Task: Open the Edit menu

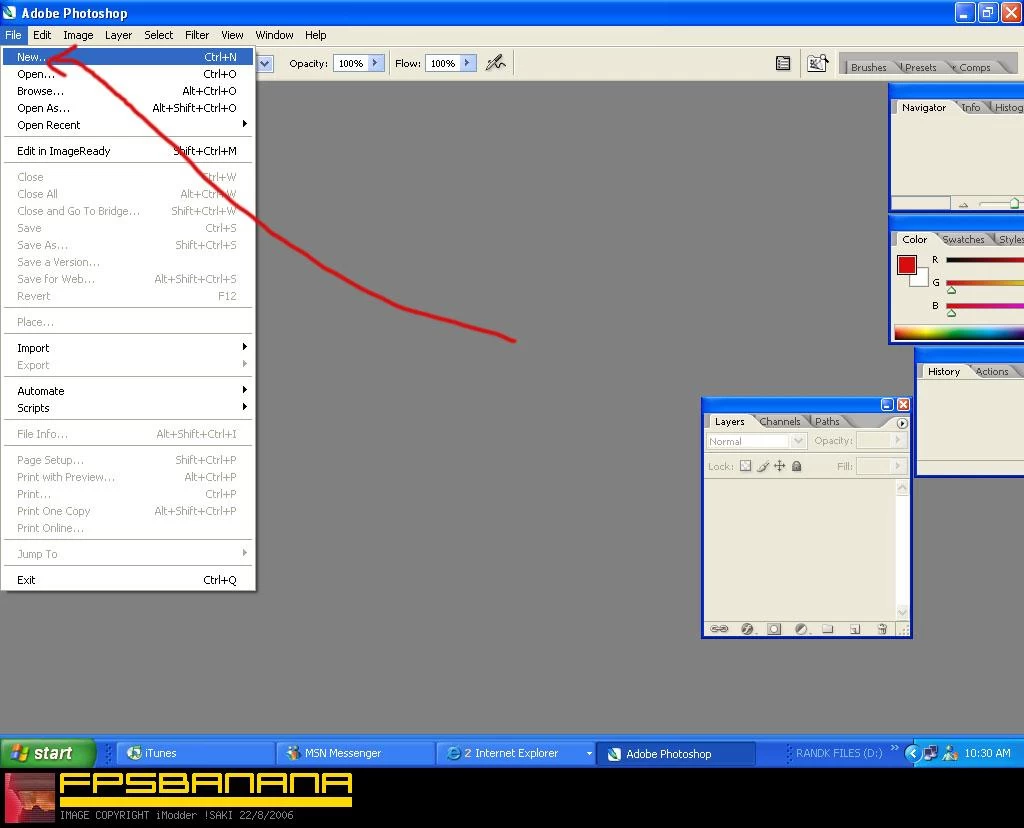Action: pyautogui.click(x=42, y=35)
